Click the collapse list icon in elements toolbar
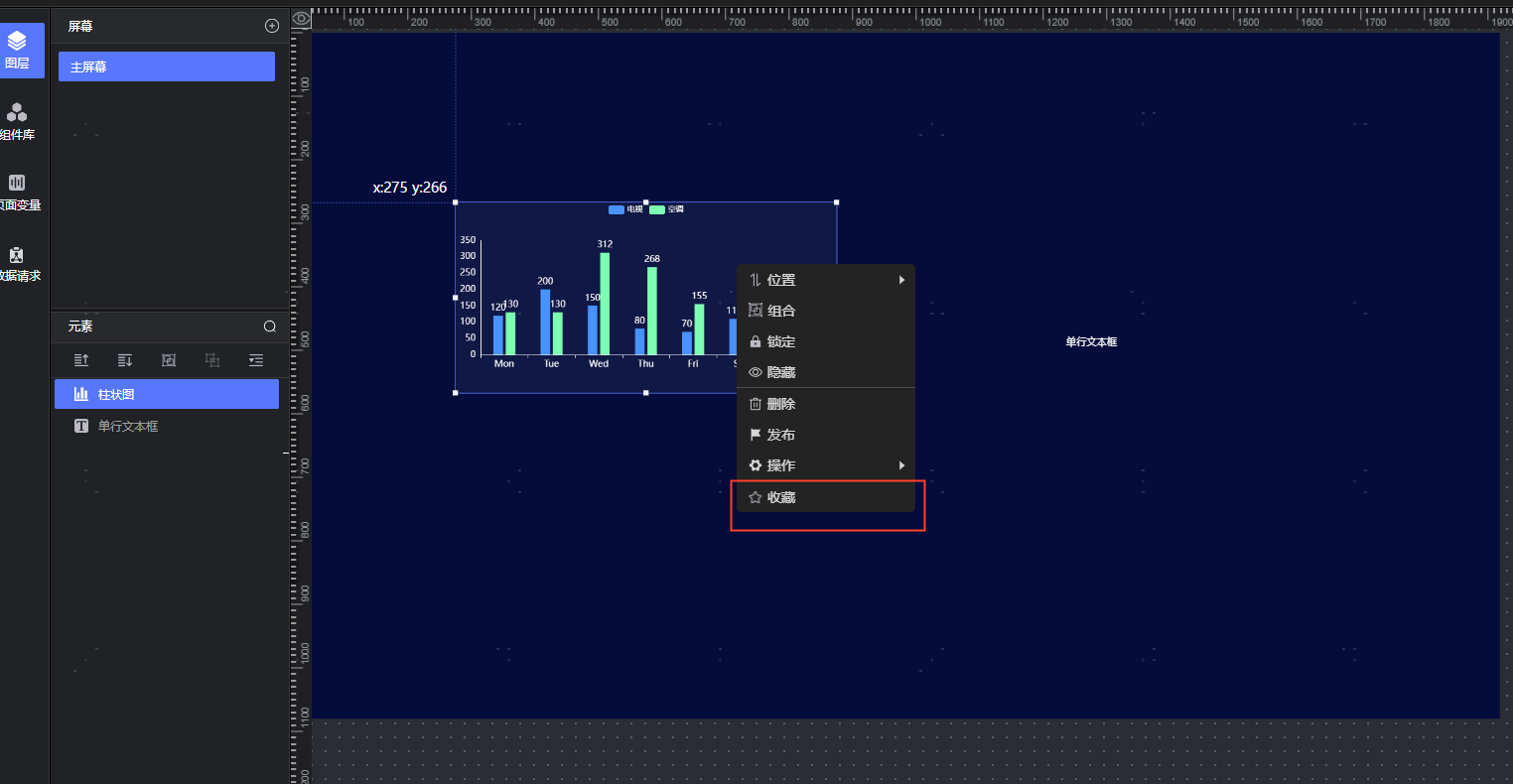 [256, 360]
